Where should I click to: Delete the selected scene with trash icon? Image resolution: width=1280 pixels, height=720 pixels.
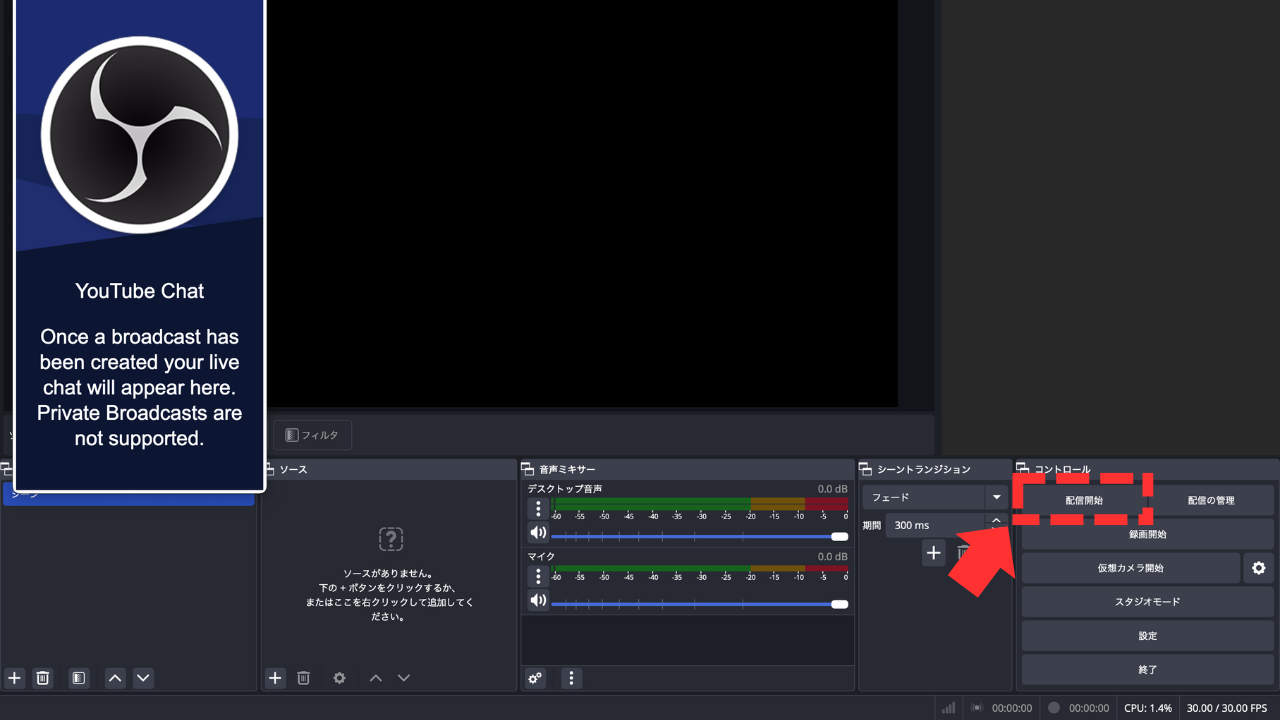pyautogui.click(x=43, y=678)
